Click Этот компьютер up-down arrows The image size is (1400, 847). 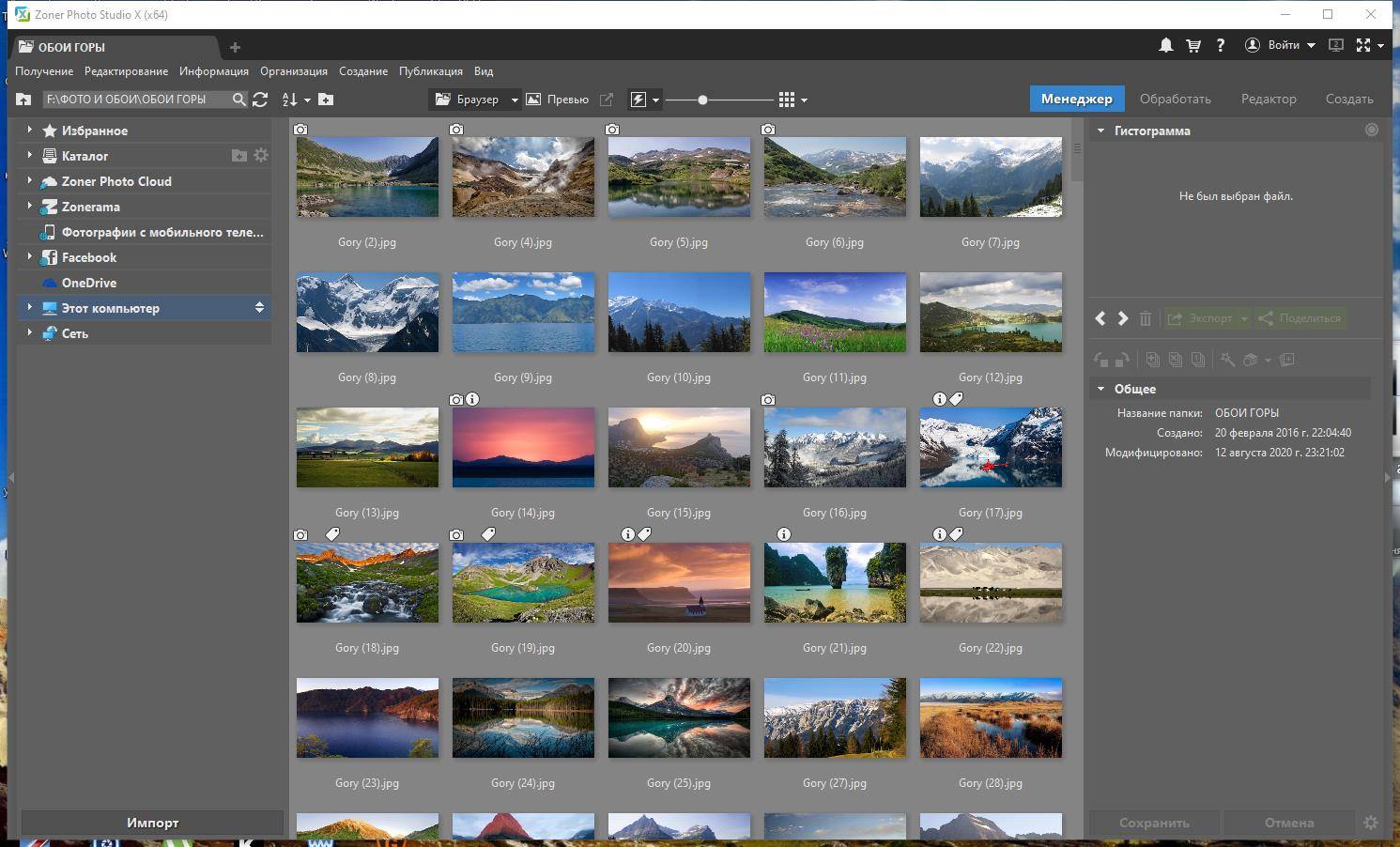click(259, 308)
